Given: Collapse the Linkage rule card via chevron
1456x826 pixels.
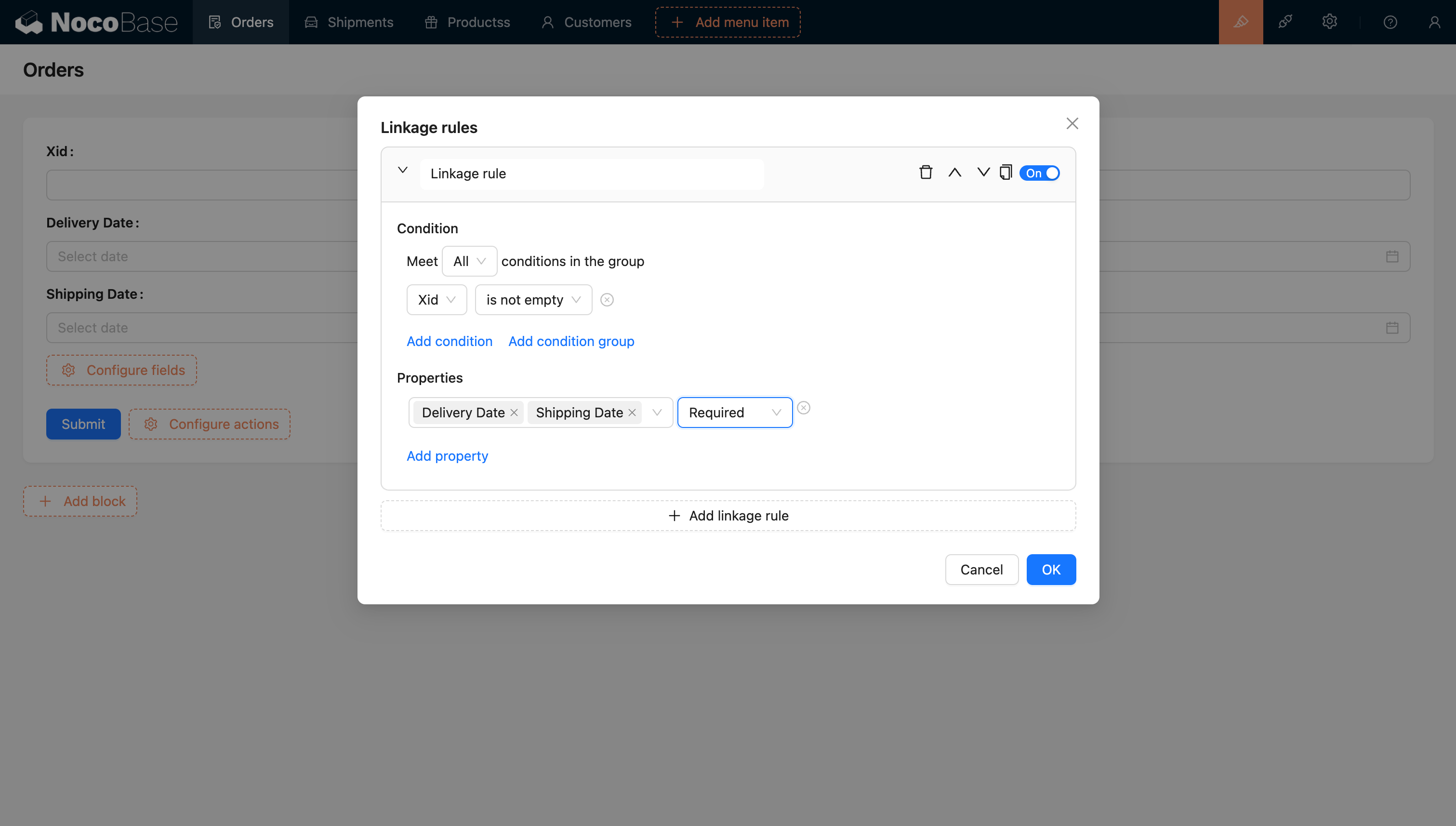Looking at the screenshot, I should (403, 170).
